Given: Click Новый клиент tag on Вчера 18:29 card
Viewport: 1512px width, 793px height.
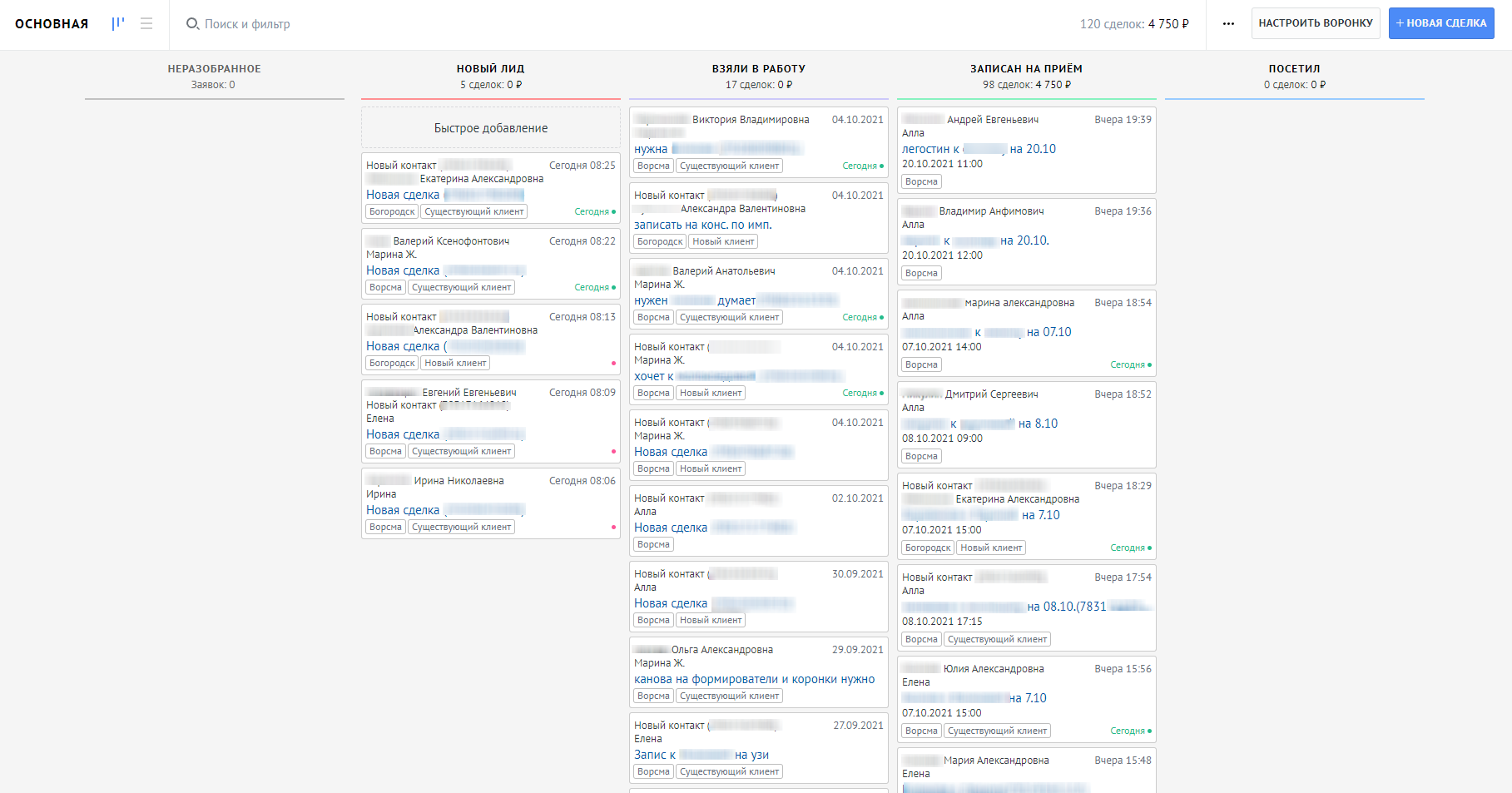Looking at the screenshot, I should click(x=991, y=548).
